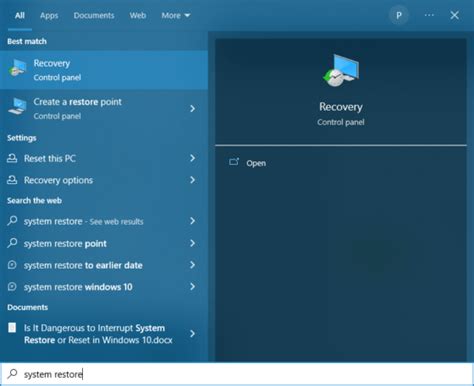The height and width of the screenshot is (386, 474).
Task: Click the magnifier icon in search box
Action: point(12,374)
